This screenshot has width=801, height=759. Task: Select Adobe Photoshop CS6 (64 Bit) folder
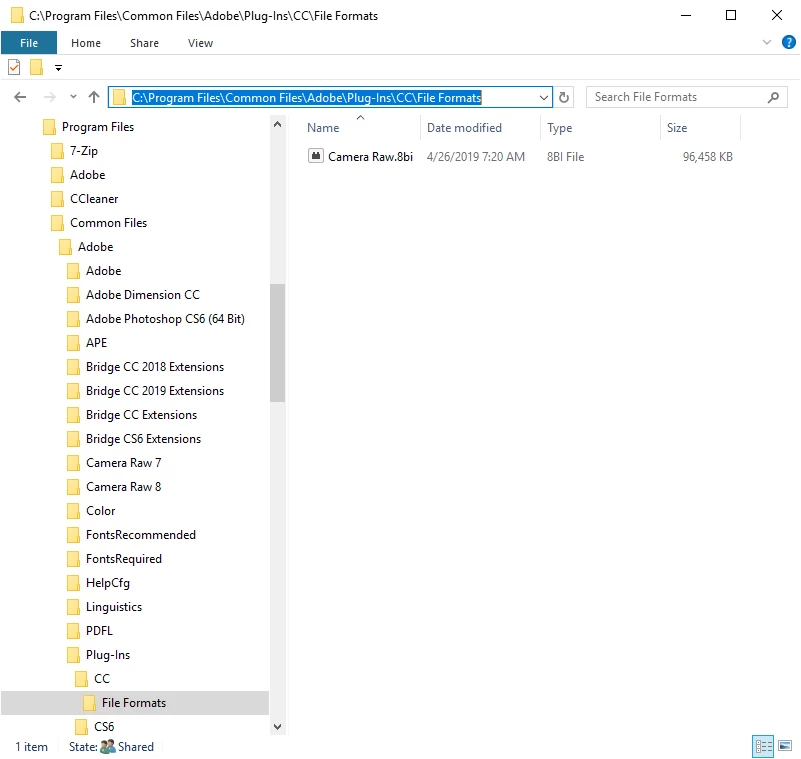(165, 319)
